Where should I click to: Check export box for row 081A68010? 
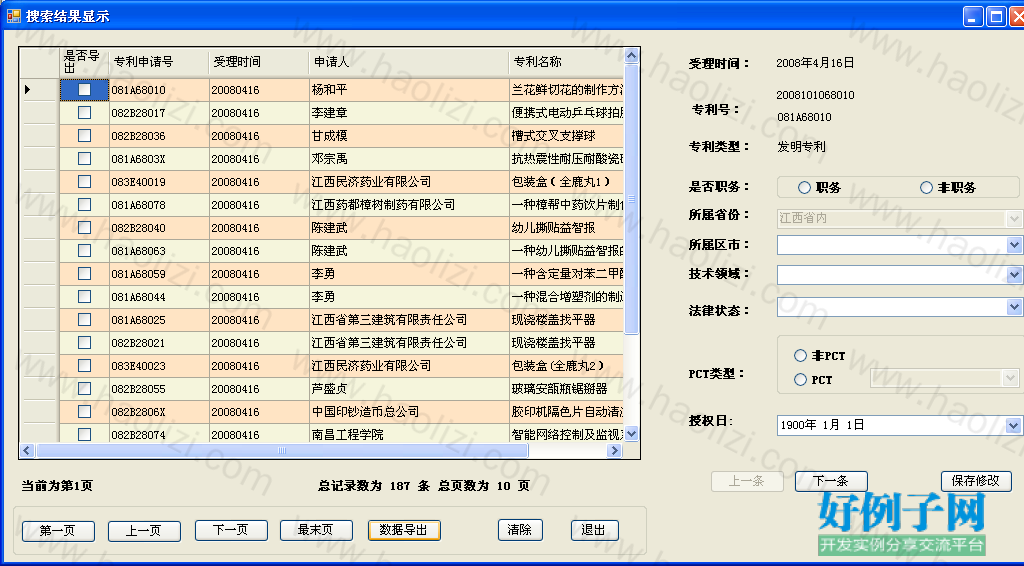coord(84,89)
